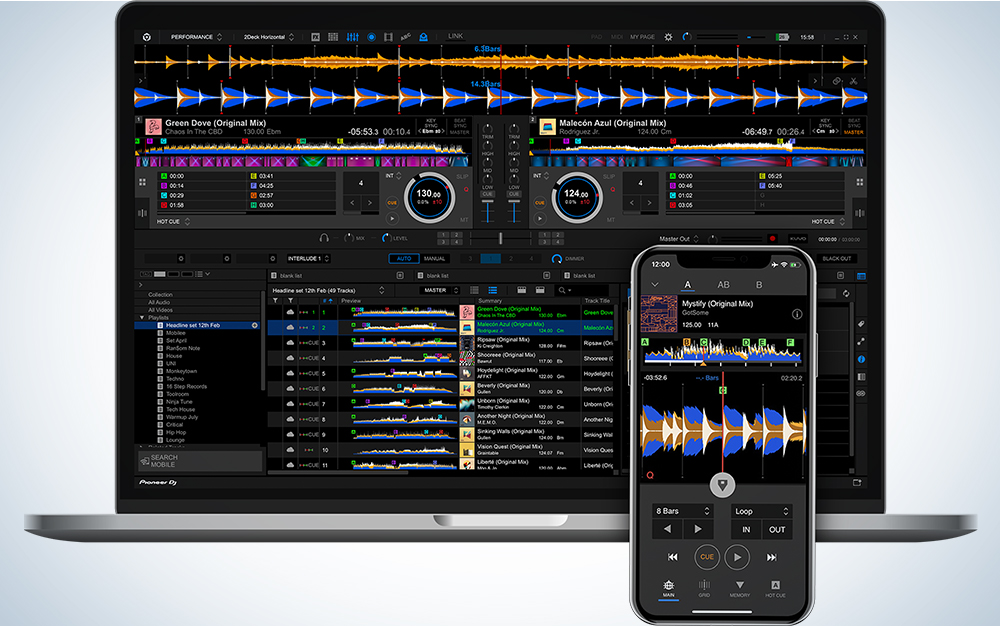Click the headphones icon below the mixer
Image resolution: width=1000 pixels, height=626 pixels.
pos(323,238)
